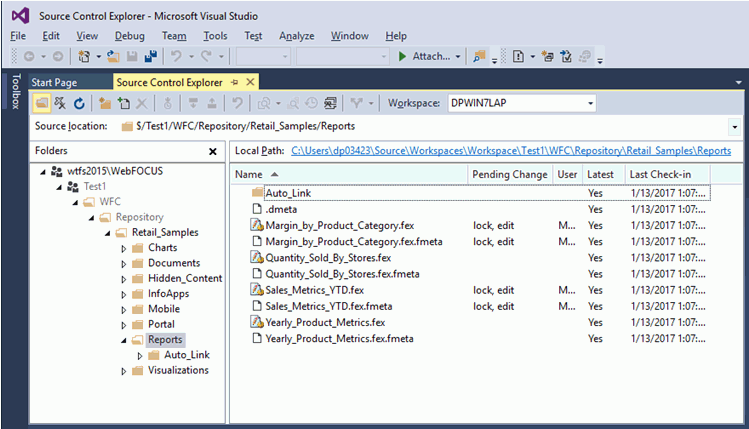Select the Visualizations folder in tree
Screen dimensions: 749x429
point(178,370)
